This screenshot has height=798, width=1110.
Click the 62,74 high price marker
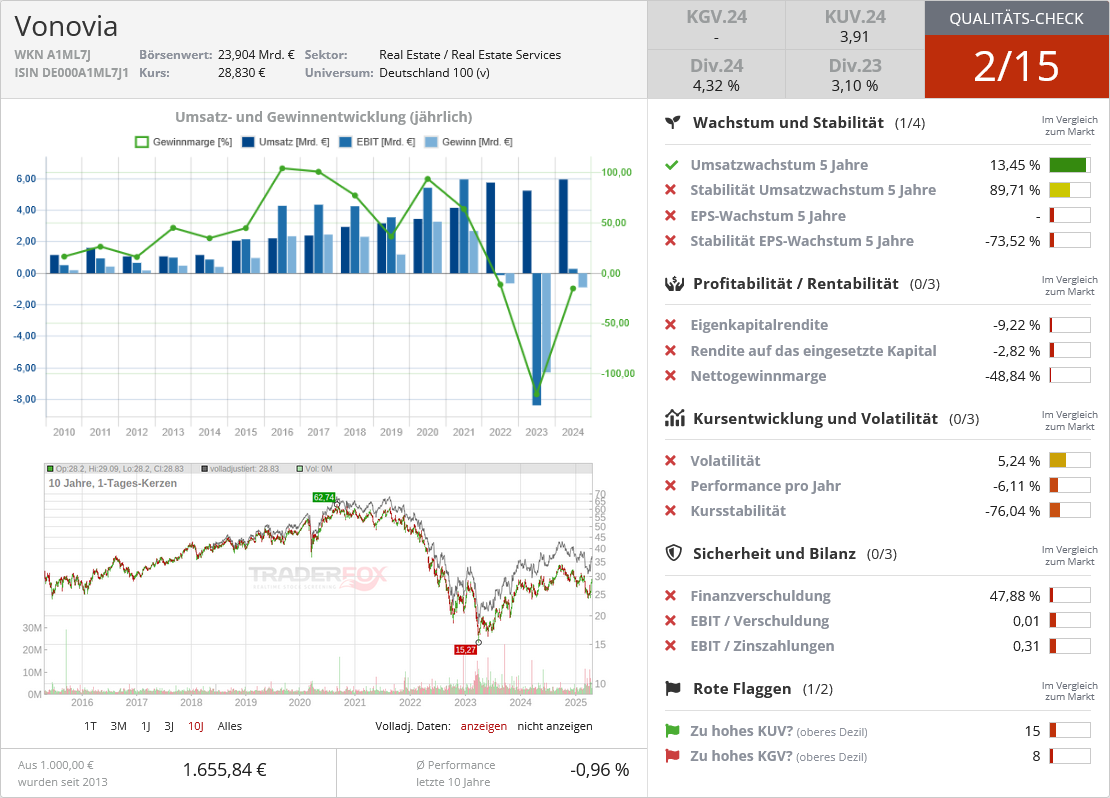pos(324,497)
